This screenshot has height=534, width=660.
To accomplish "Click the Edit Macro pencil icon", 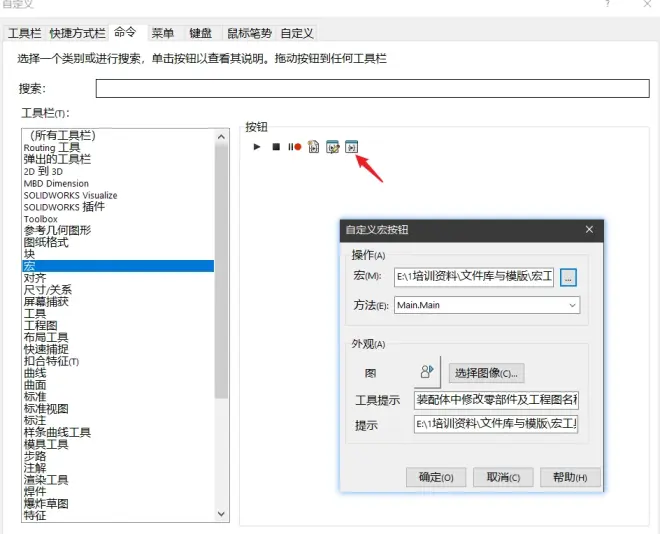I will 333,147.
